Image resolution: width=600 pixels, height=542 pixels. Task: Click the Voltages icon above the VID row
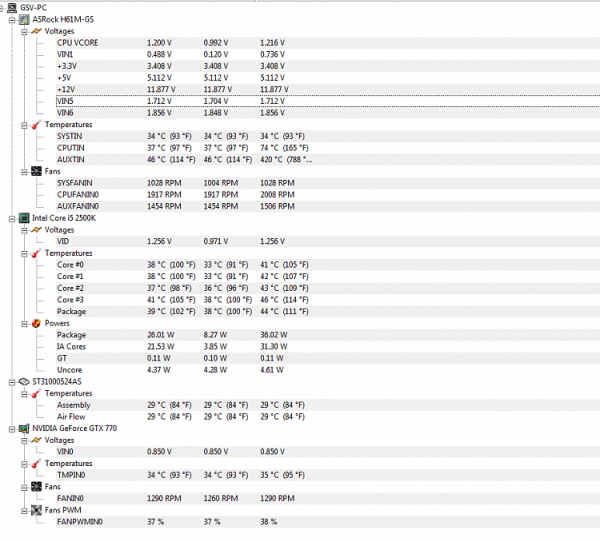[x=36, y=230]
